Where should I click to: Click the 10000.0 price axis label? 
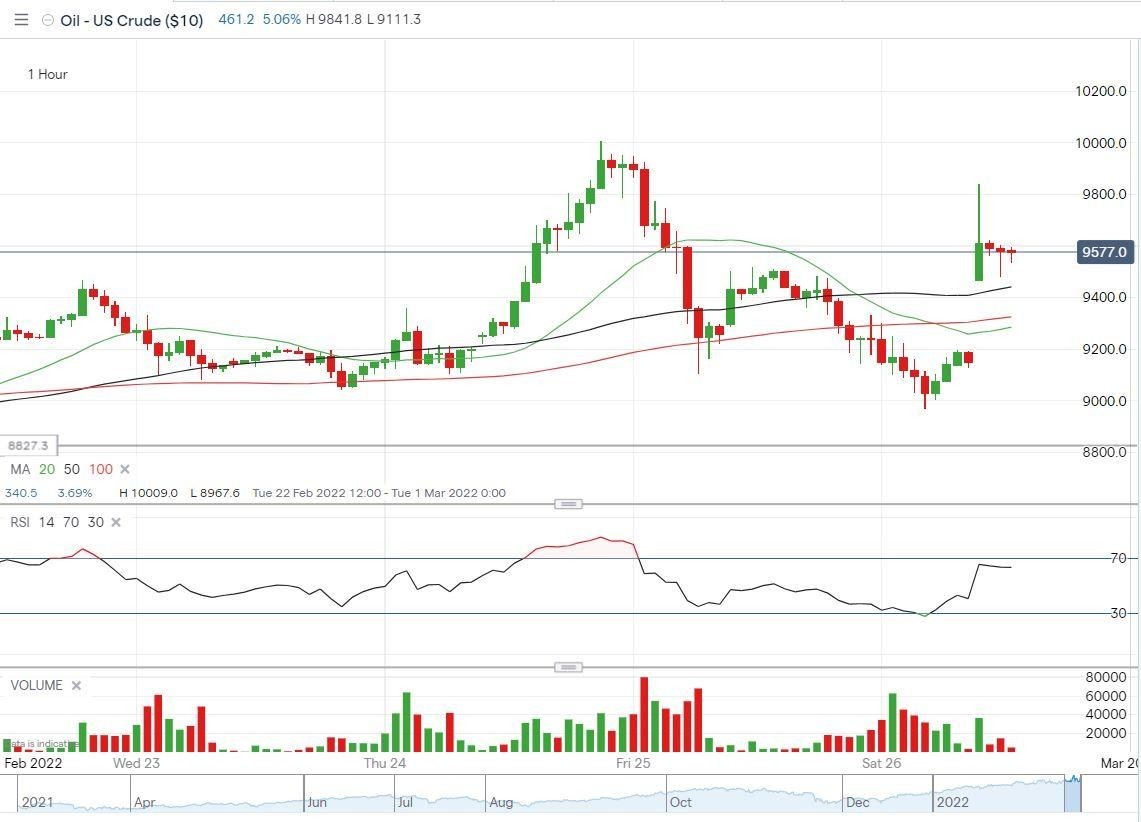(1101, 143)
